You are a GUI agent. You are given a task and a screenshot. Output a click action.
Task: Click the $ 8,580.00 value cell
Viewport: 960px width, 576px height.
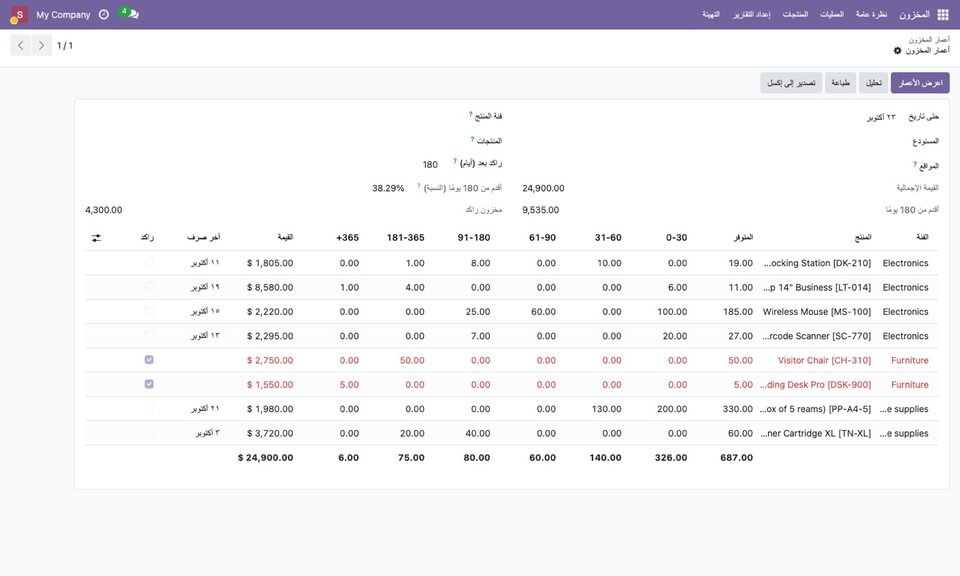[x=270, y=287]
